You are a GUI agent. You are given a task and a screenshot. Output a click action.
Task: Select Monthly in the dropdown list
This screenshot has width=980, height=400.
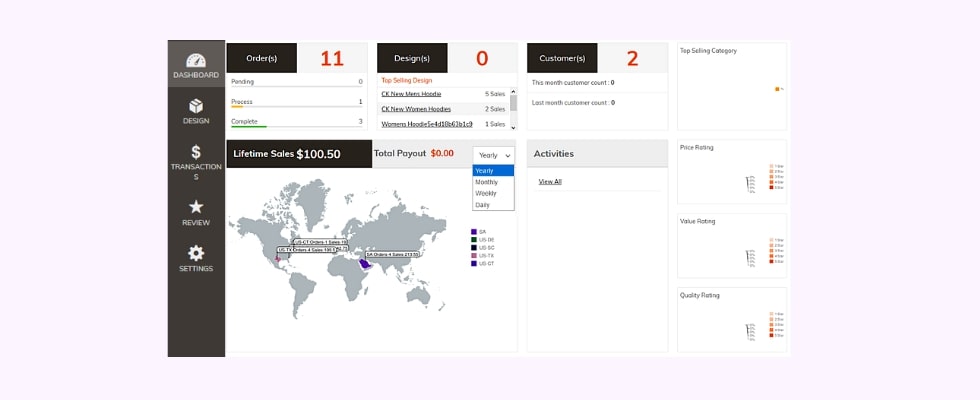[494, 182]
